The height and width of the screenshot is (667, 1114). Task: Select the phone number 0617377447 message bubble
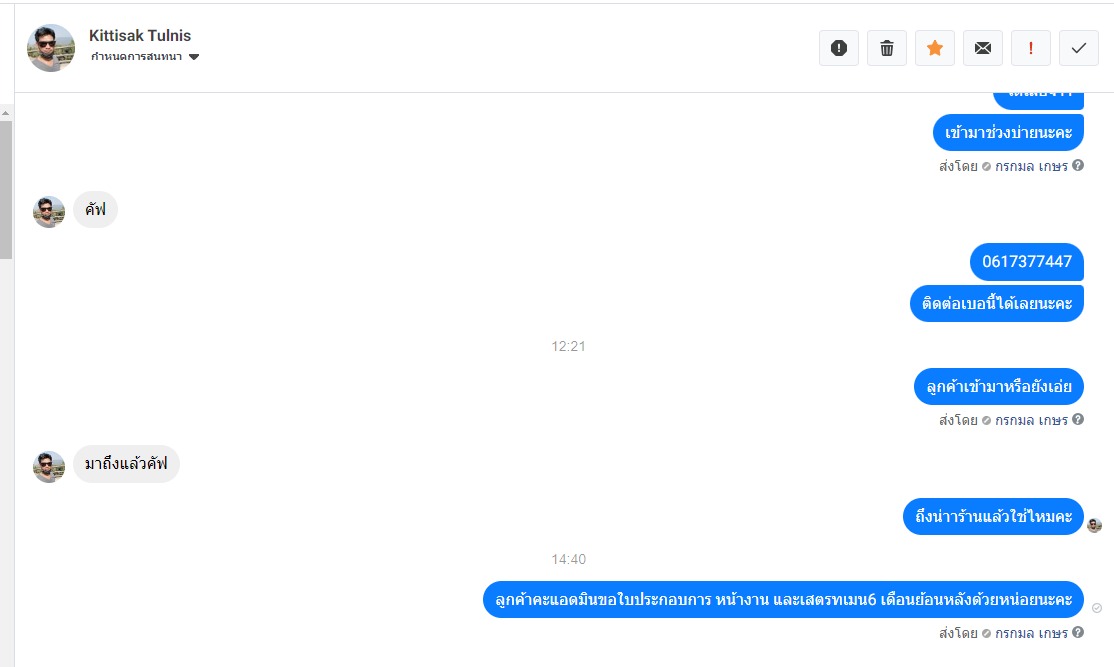click(x=1027, y=261)
